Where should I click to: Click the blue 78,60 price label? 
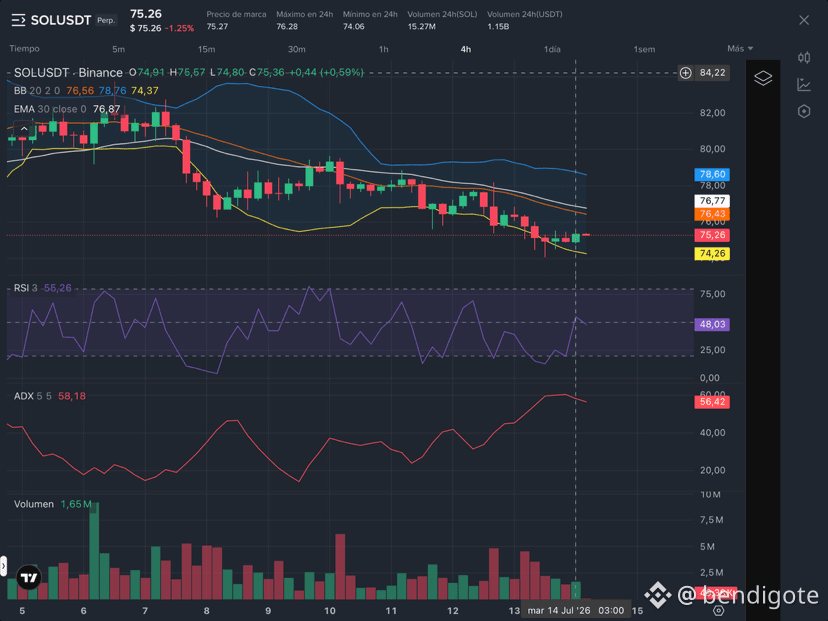click(x=712, y=174)
